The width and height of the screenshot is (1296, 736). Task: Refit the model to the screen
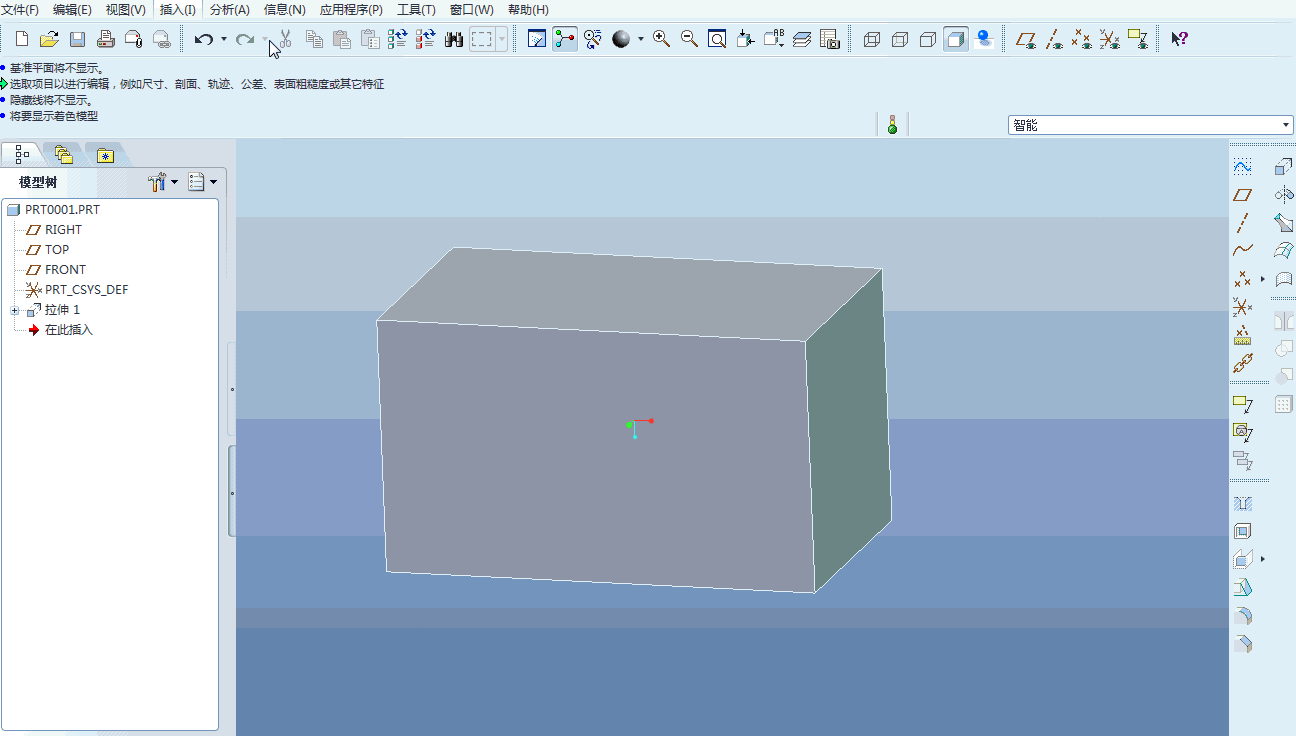pos(717,39)
